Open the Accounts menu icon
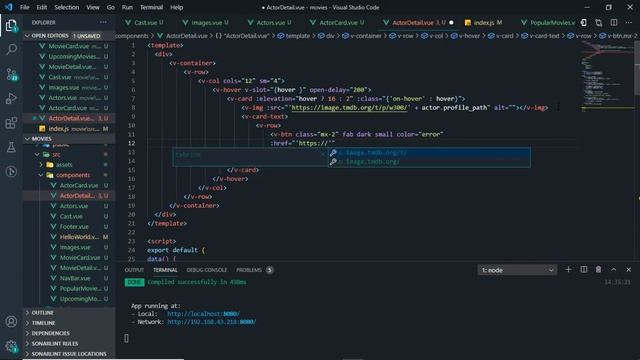 (x=11, y=322)
